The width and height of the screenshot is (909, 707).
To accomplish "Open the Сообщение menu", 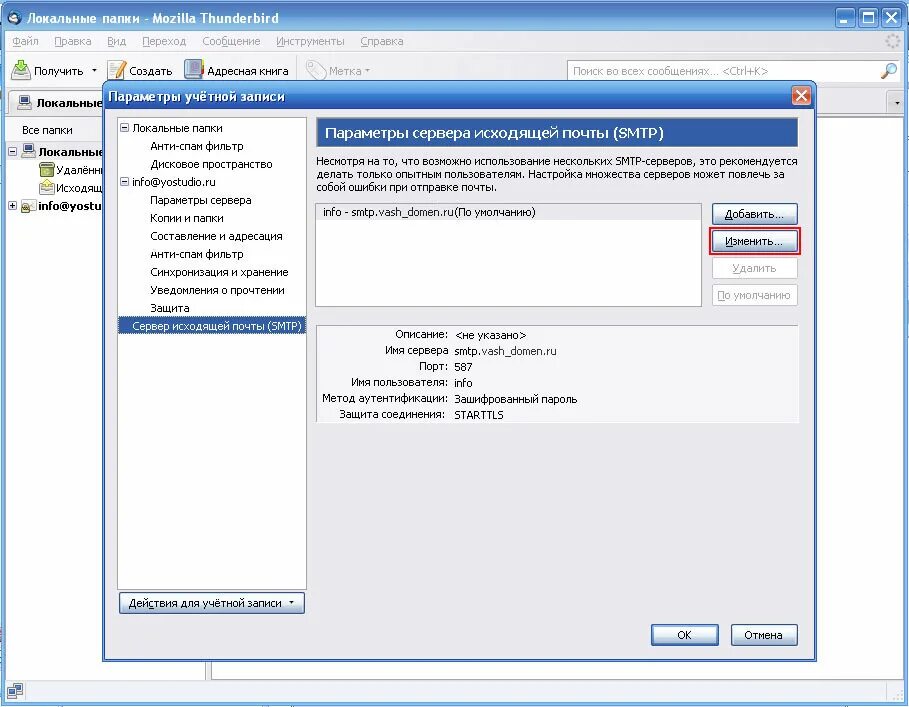I will pos(231,41).
